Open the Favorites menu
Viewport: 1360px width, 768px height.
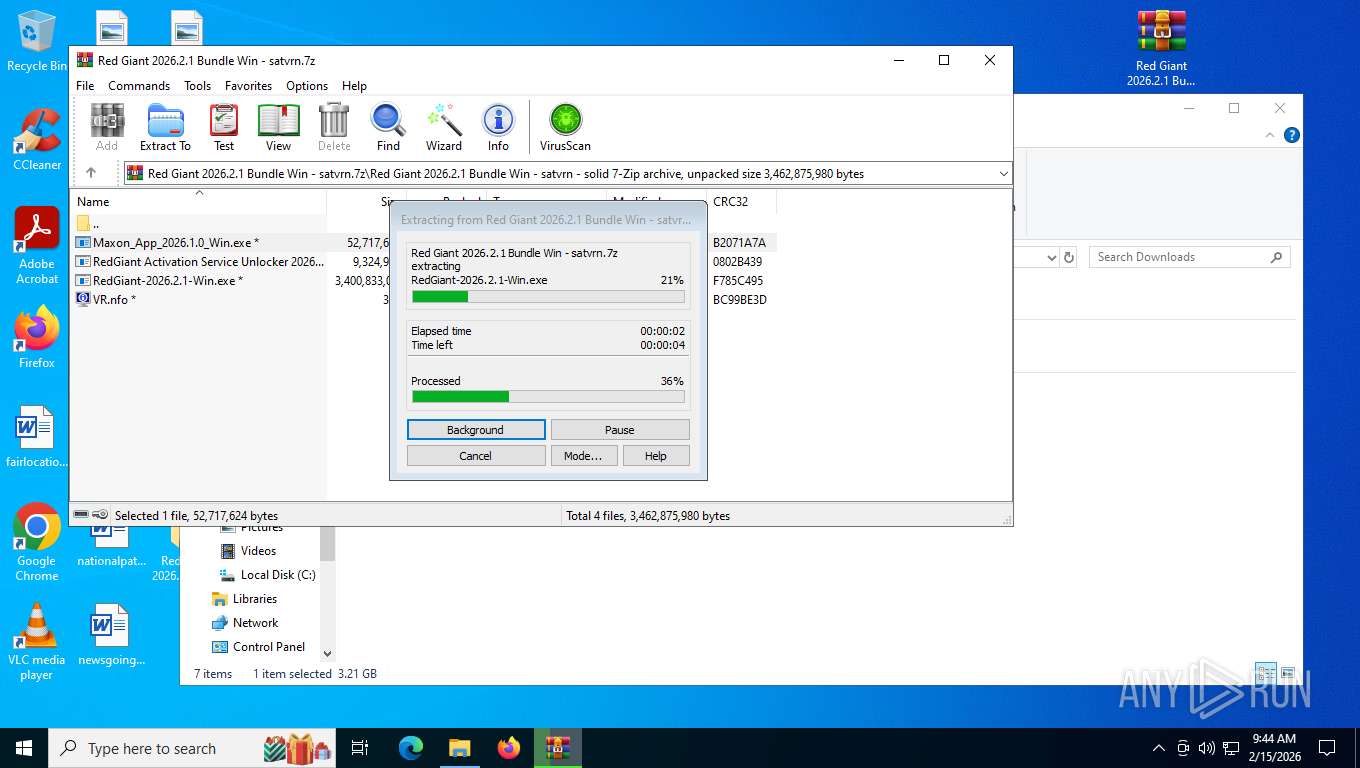coord(248,86)
